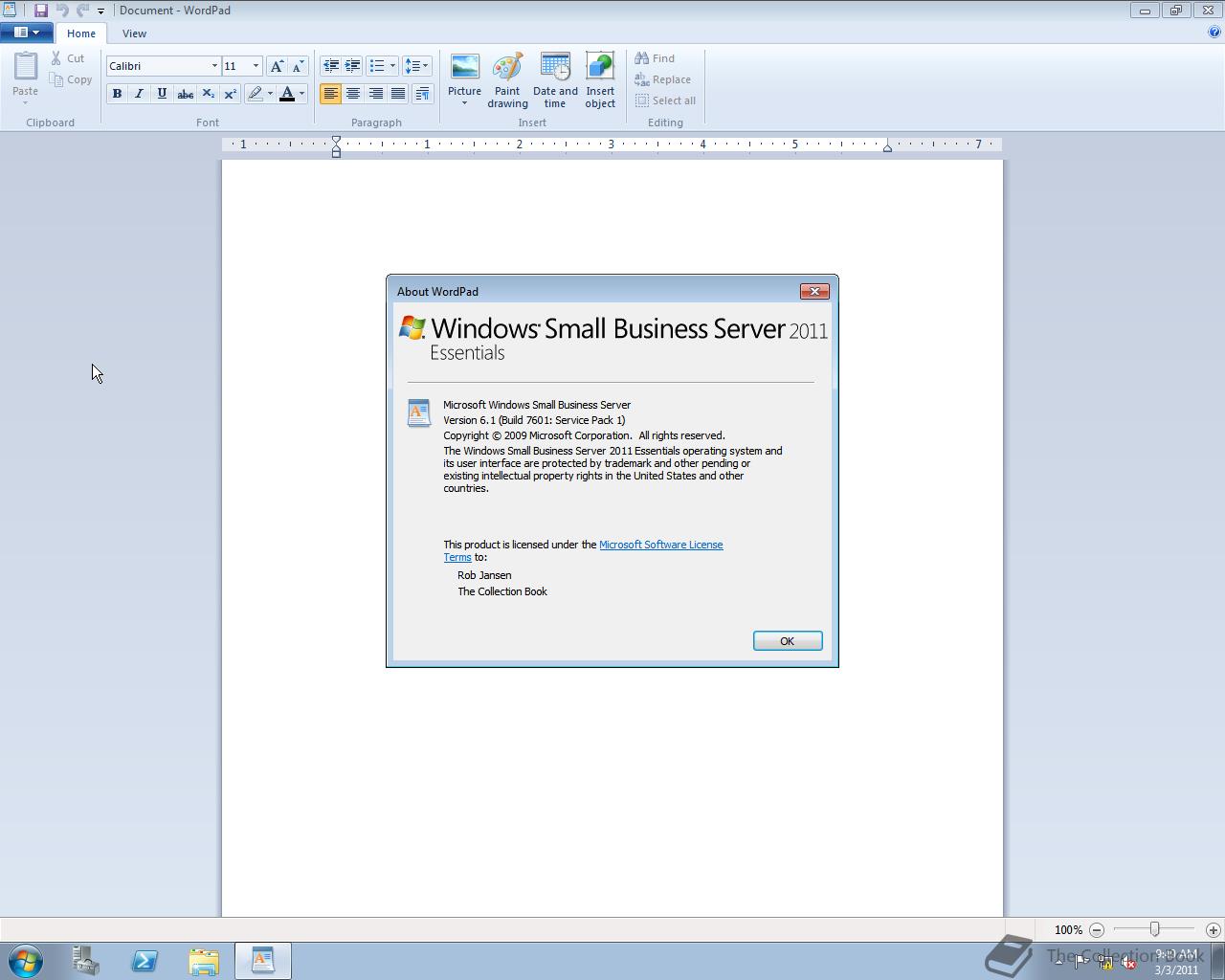Expand the font size dropdown arrow
This screenshot has height=980, width=1225.
(x=256, y=66)
